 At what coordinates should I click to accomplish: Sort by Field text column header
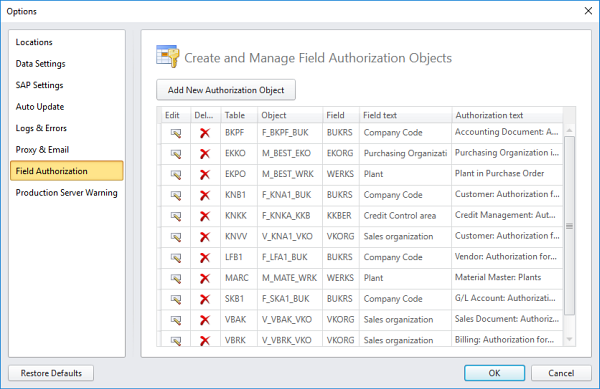(x=406, y=115)
